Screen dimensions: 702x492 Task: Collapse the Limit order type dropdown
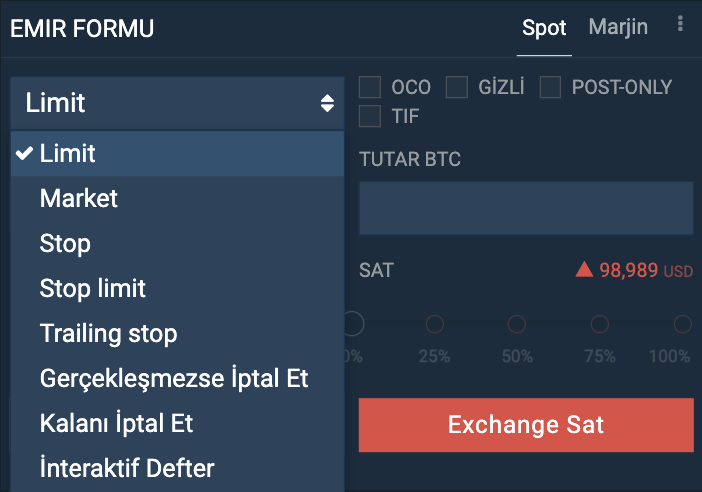tap(177, 103)
